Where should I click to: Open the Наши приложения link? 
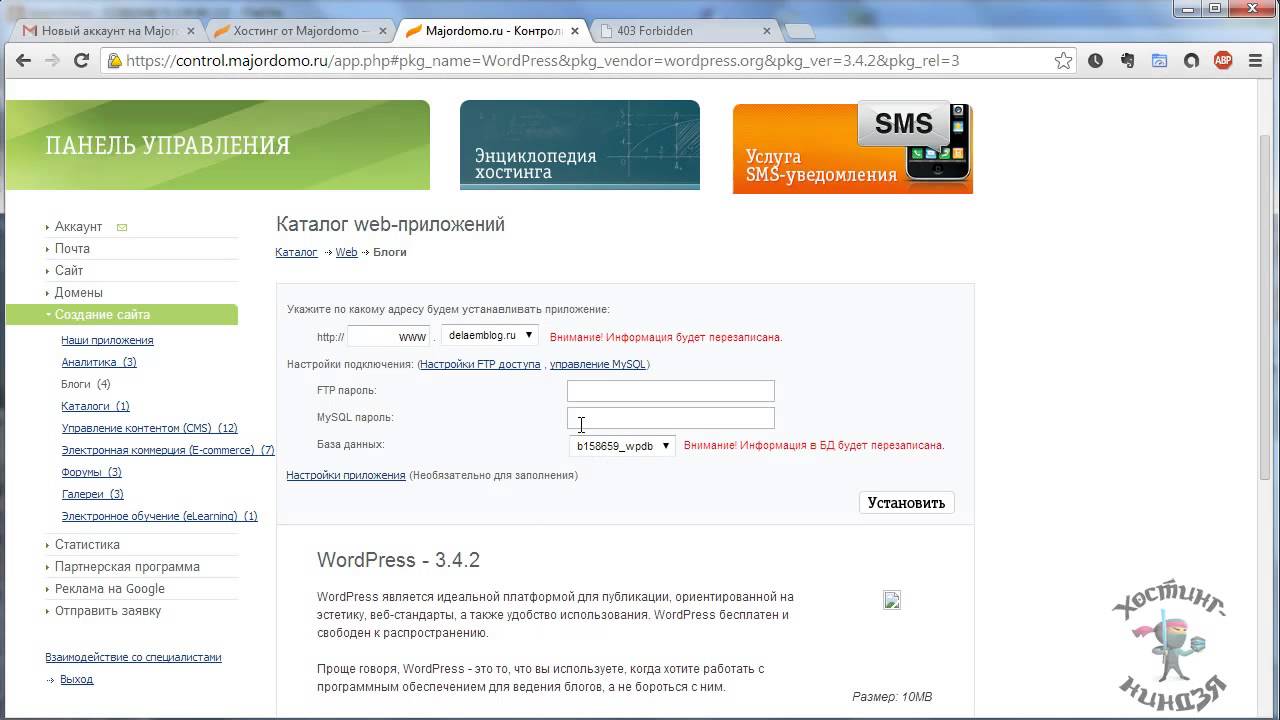point(107,341)
